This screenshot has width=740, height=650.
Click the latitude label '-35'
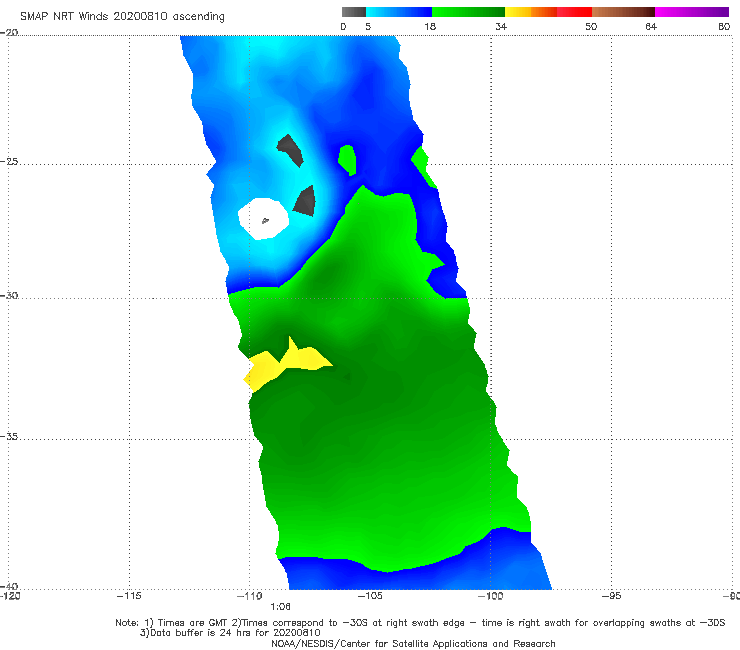tap(9, 437)
